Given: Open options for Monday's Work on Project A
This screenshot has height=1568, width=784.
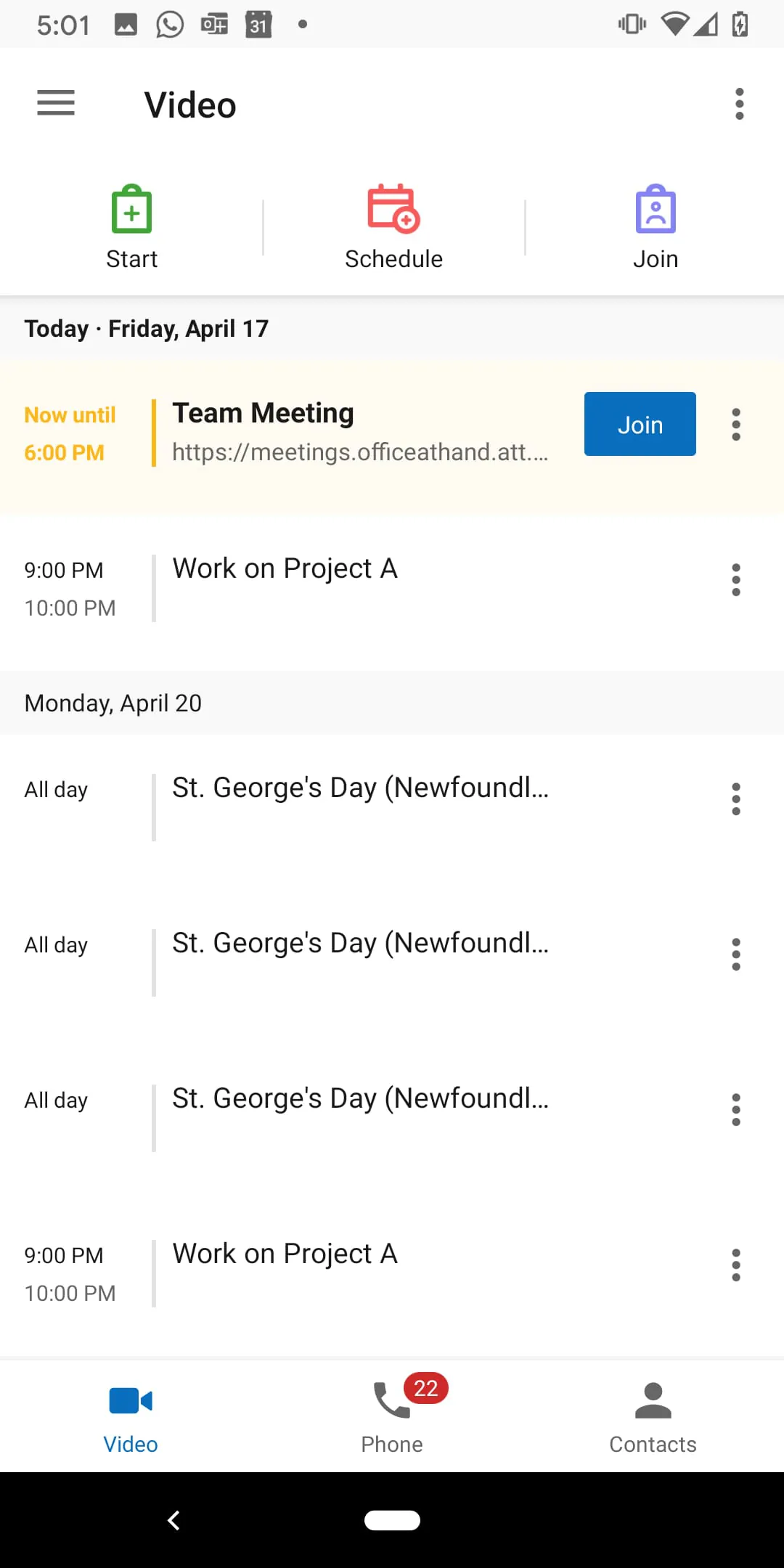Looking at the screenshot, I should (736, 1265).
